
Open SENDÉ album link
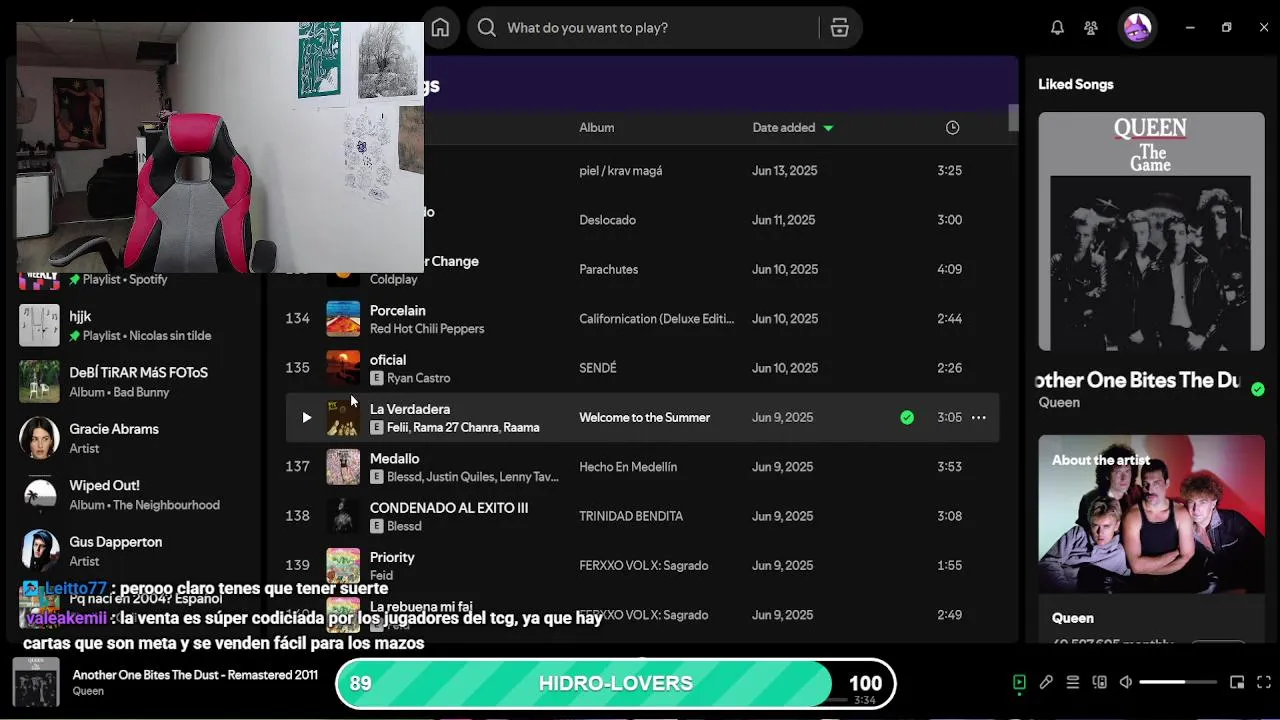click(598, 368)
